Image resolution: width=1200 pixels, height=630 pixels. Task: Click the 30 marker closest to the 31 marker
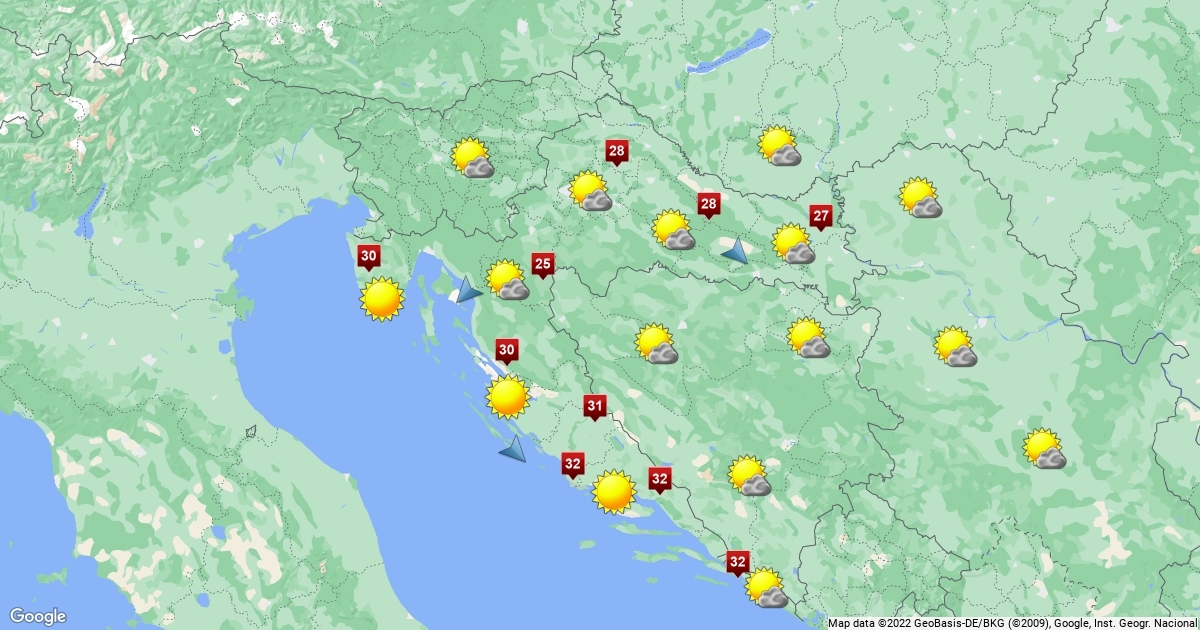pyautogui.click(x=507, y=351)
